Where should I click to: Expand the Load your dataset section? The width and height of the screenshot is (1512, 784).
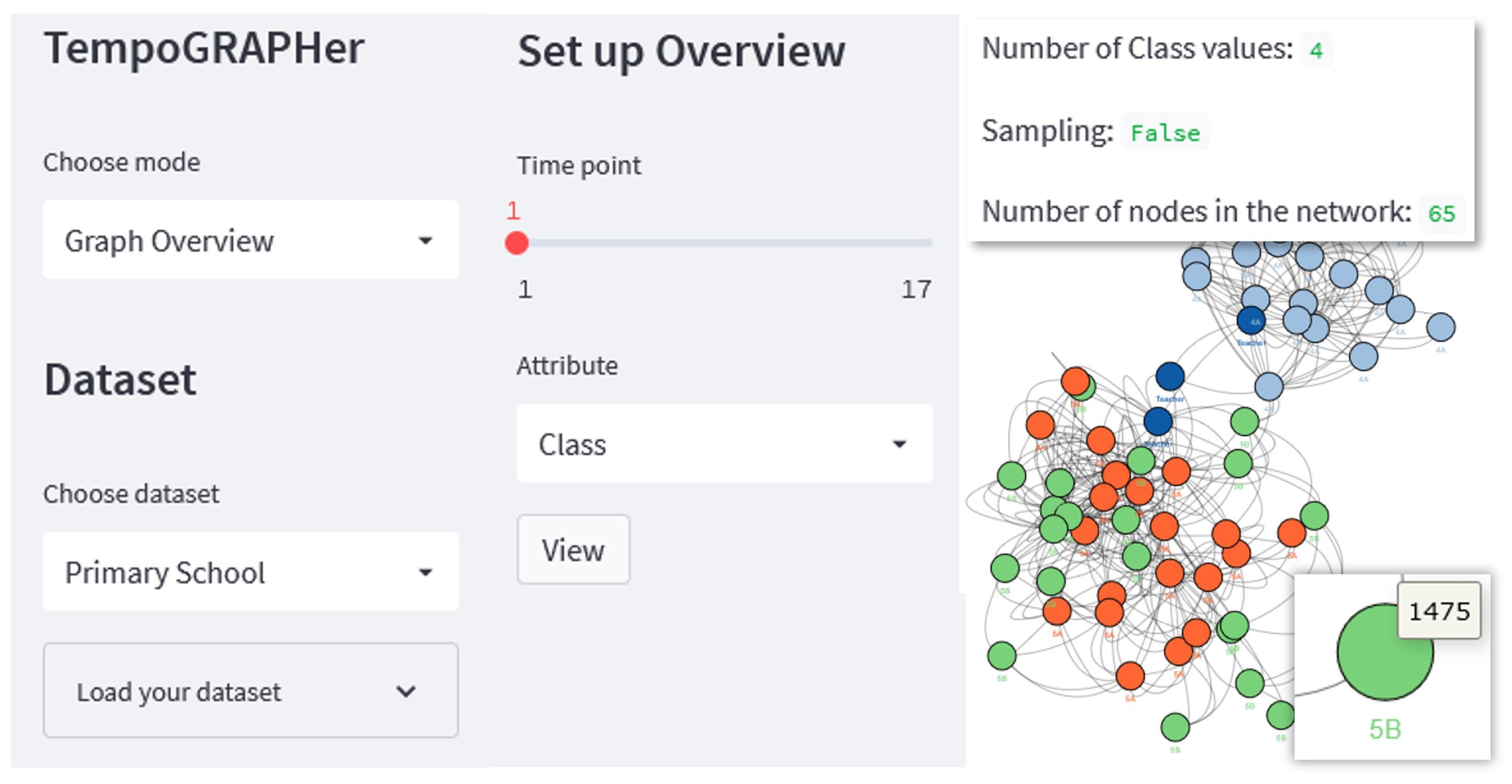click(250, 691)
